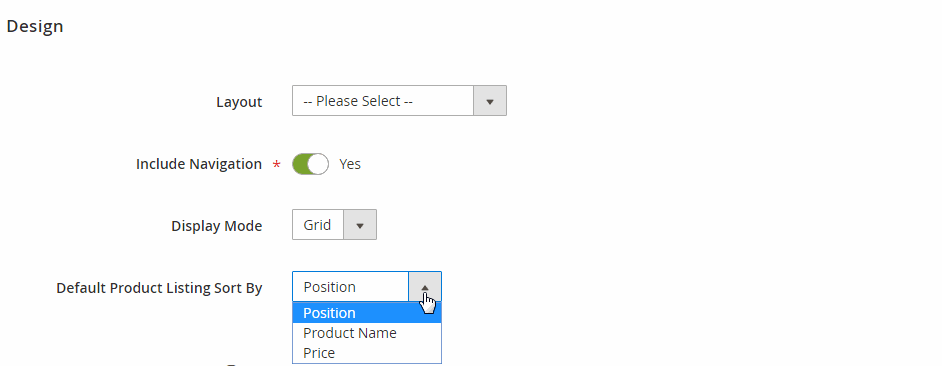Click the Layout dropdown arrow button
The height and width of the screenshot is (366, 942).
pyautogui.click(x=490, y=101)
